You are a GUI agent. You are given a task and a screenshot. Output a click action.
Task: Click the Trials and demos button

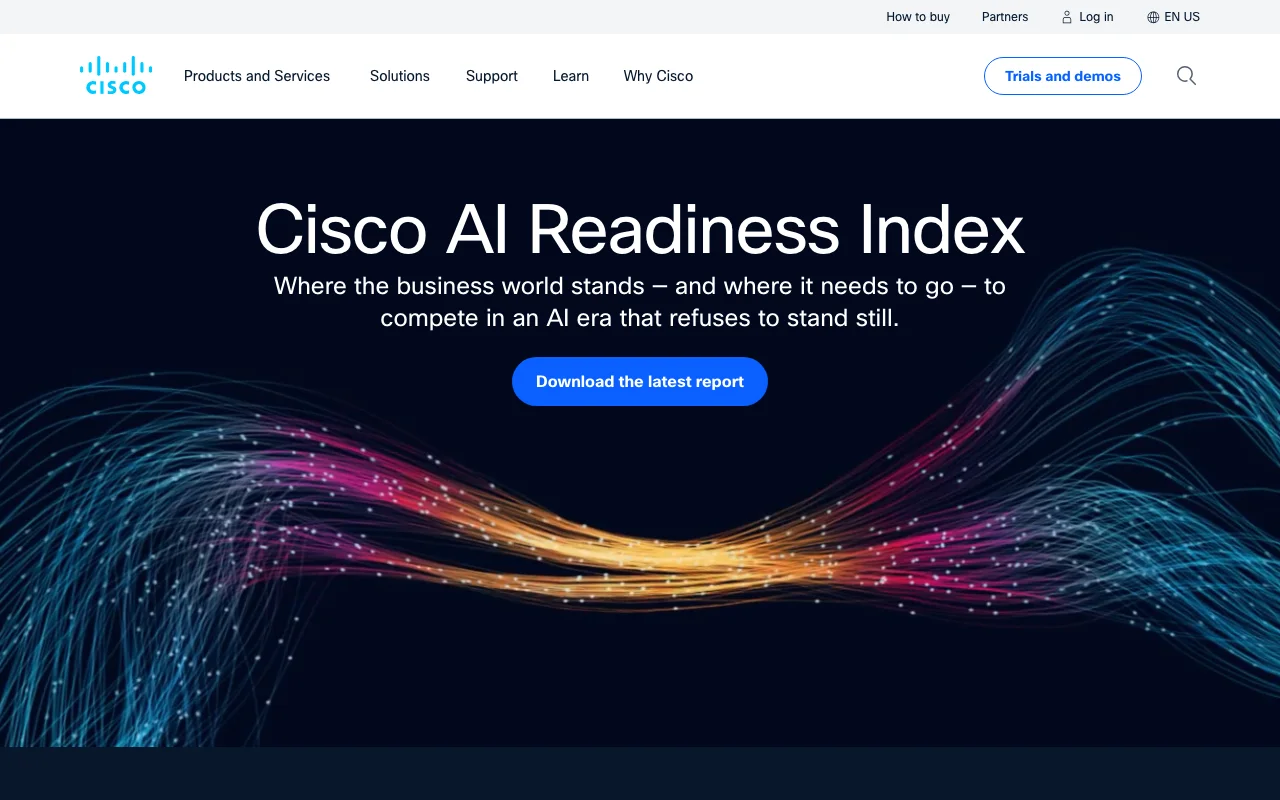point(1063,76)
